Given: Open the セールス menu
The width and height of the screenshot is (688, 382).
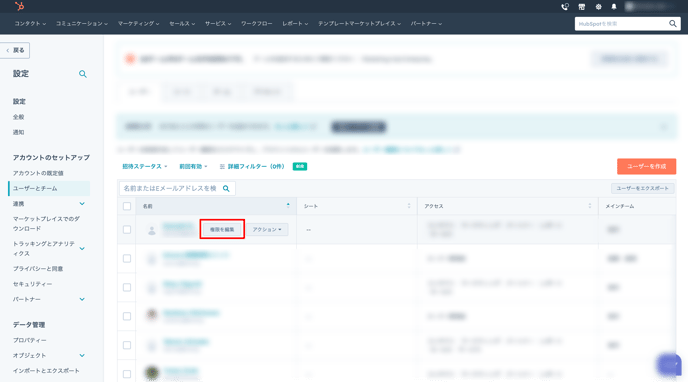Looking at the screenshot, I should click(x=182, y=24).
